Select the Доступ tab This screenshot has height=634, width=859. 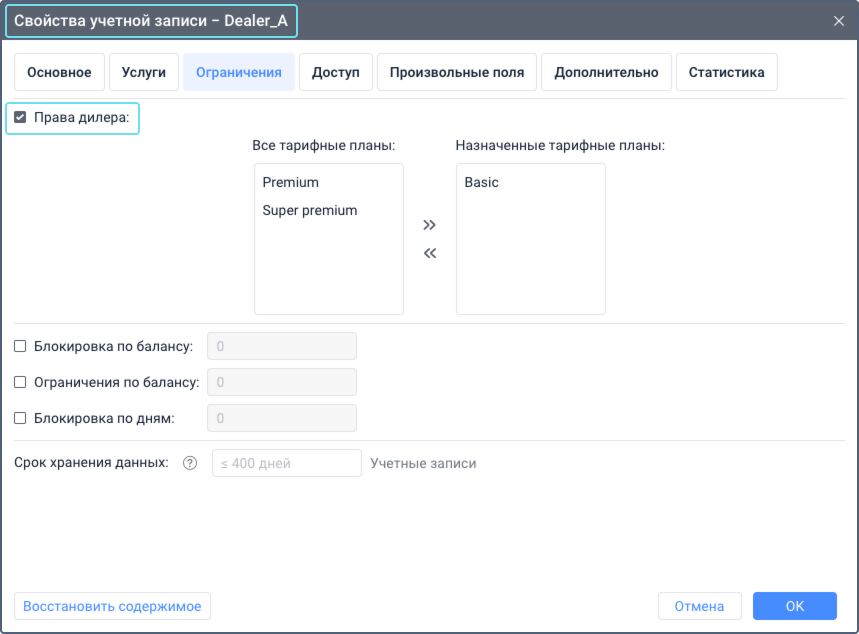pyautogui.click(x=335, y=71)
